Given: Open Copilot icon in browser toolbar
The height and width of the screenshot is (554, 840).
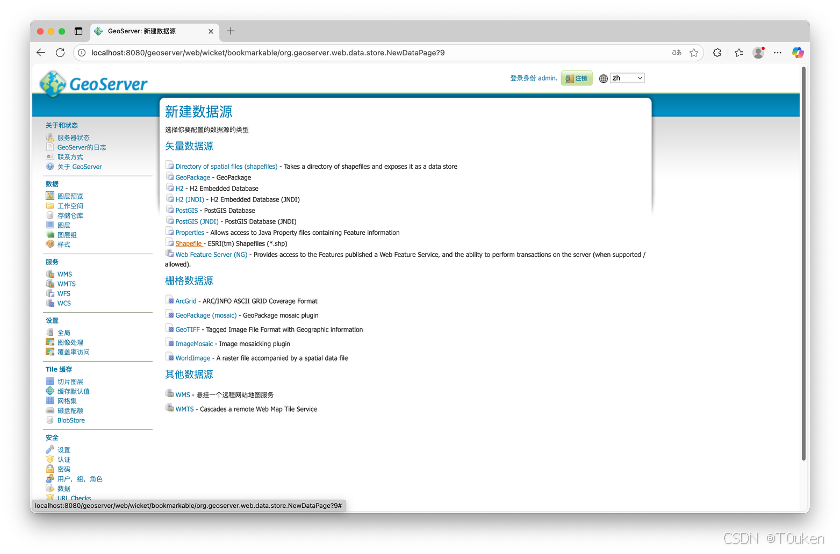Looking at the screenshot, I should click(798, 53).
